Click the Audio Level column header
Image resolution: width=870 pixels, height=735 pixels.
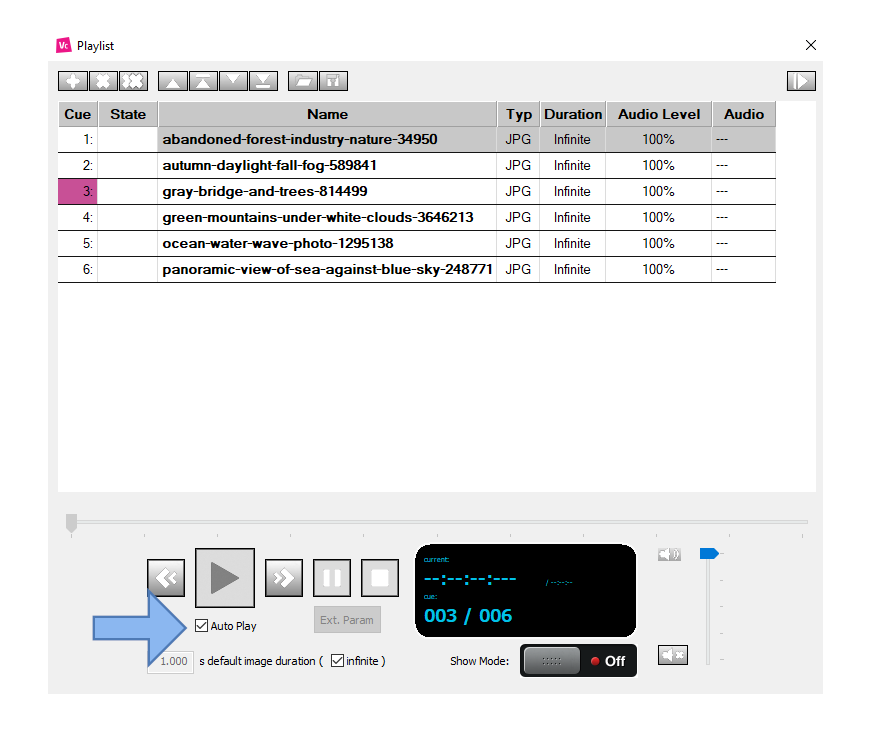pos(659,114)
